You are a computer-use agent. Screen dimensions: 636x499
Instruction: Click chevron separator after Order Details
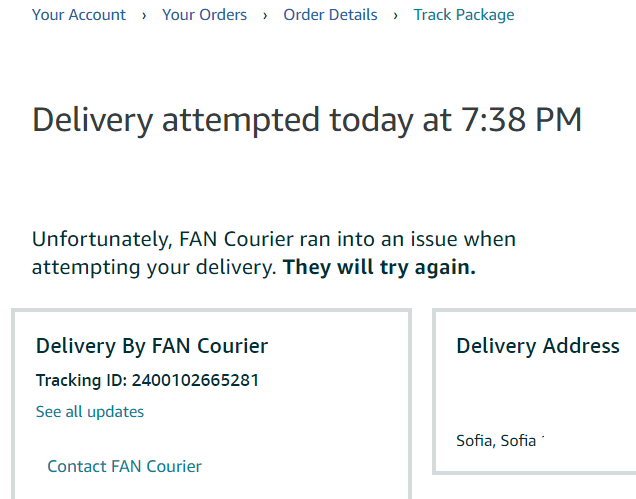[396, 15]
